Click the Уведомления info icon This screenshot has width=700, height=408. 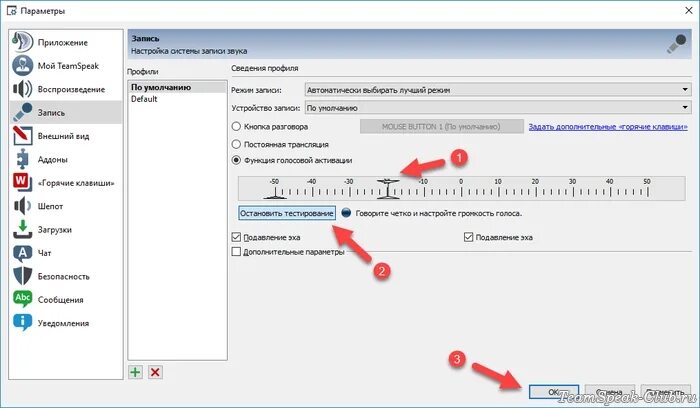coord(22,322)
